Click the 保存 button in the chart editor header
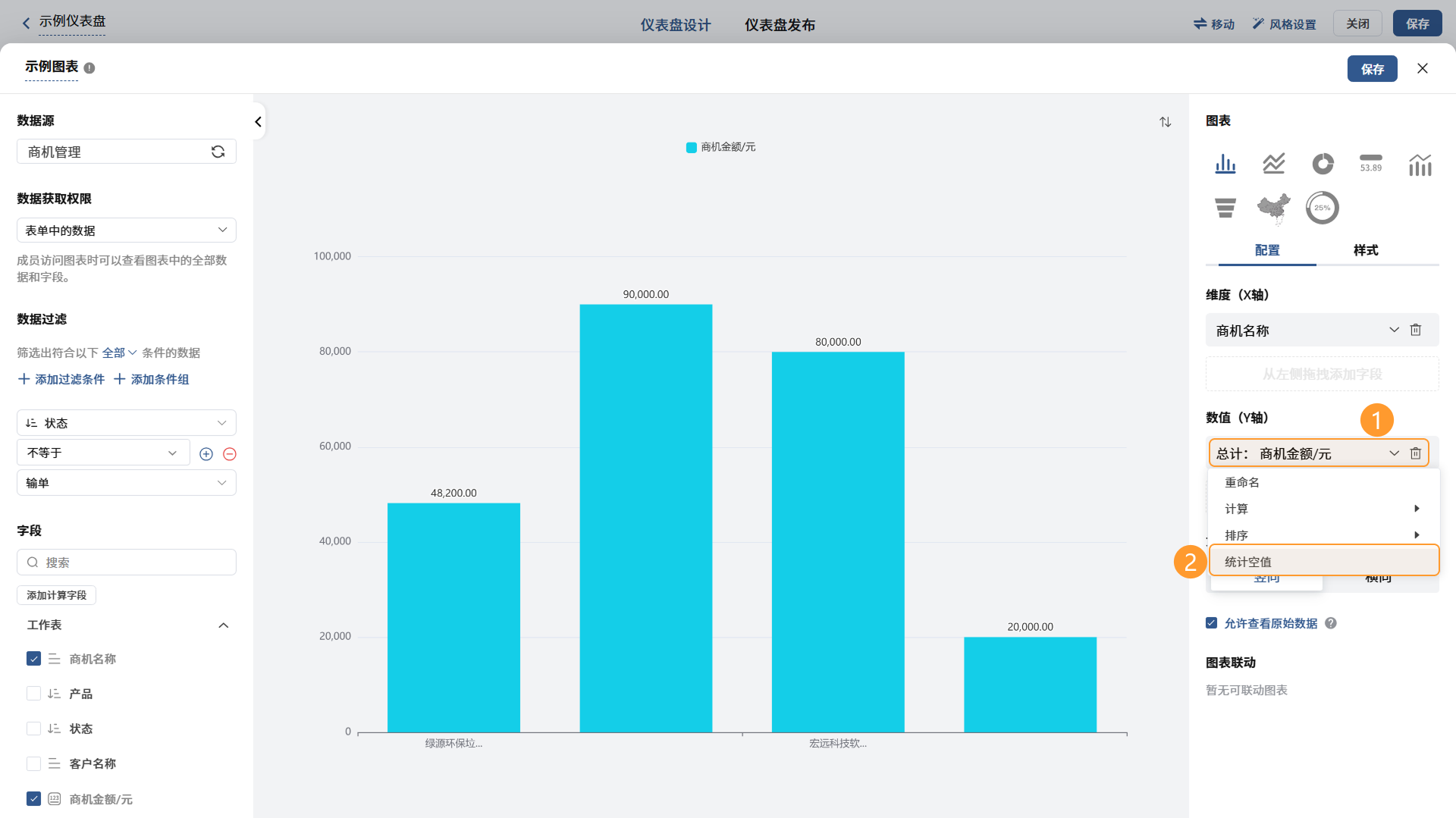Image resolution: width=1456 pixels, height=818 pixels. click(1373, 69)
